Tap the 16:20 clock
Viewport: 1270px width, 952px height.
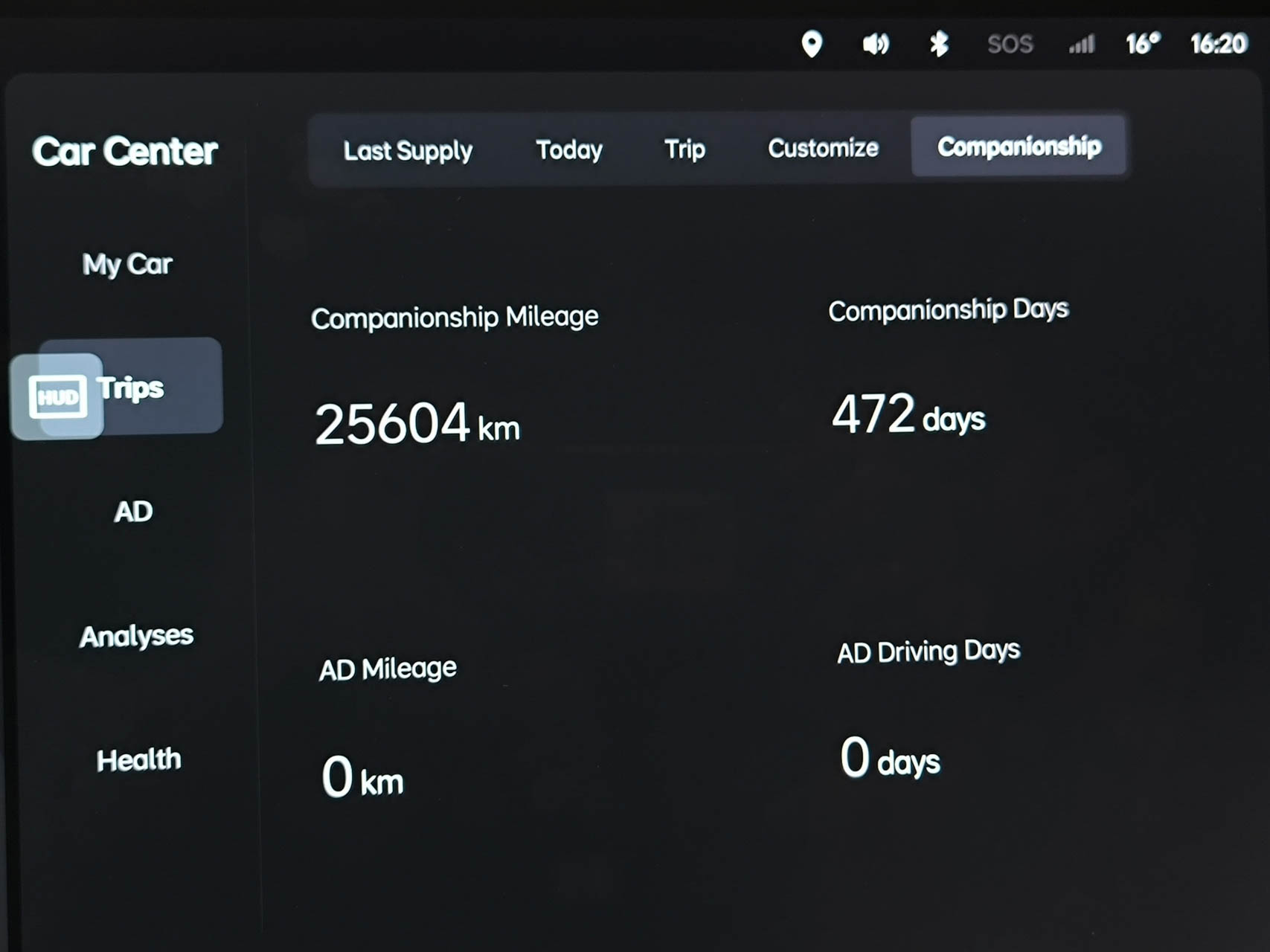tap(1219, 44)
